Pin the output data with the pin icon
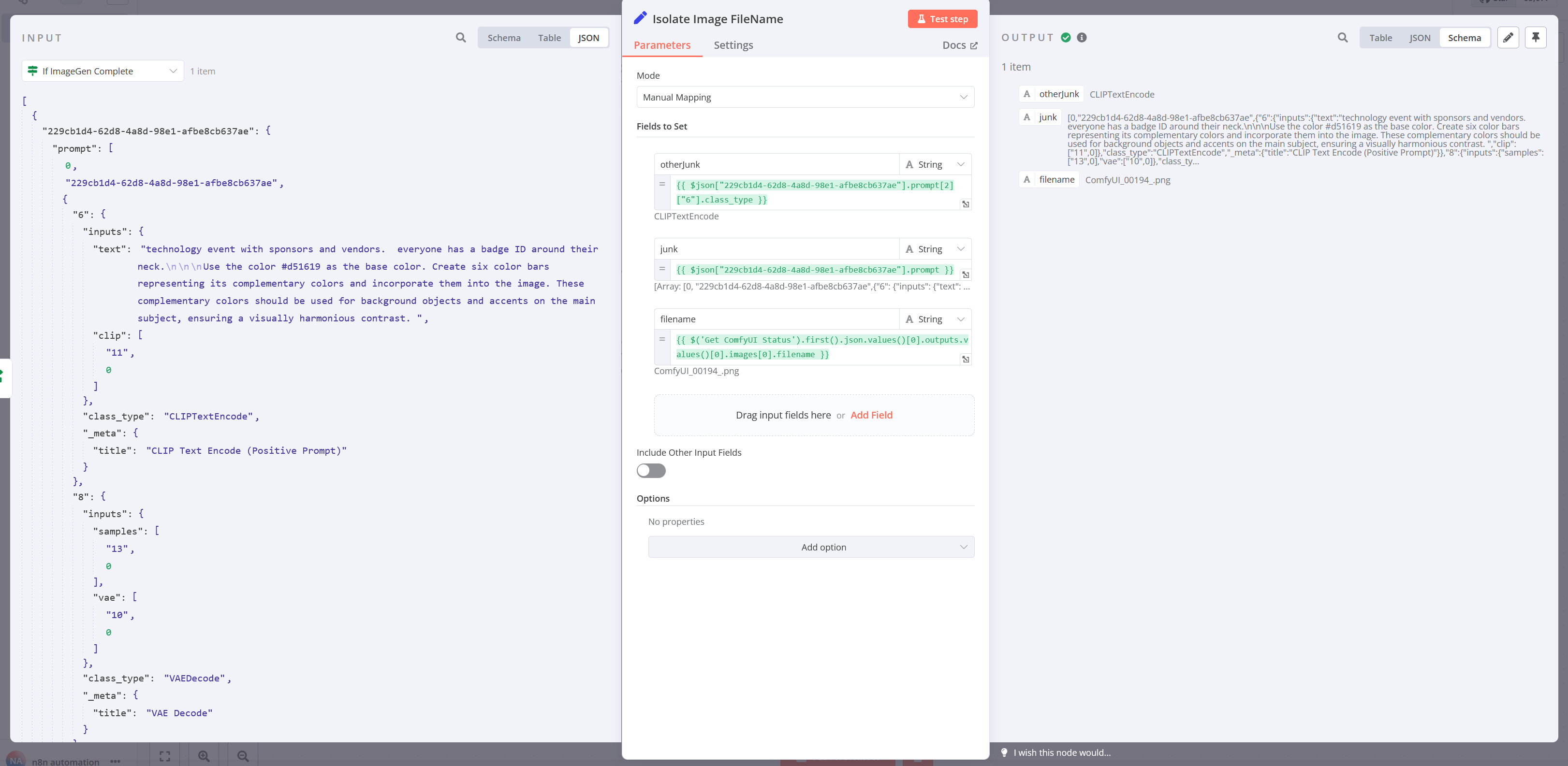The image size is (1568, 766). coord(1535,38)
